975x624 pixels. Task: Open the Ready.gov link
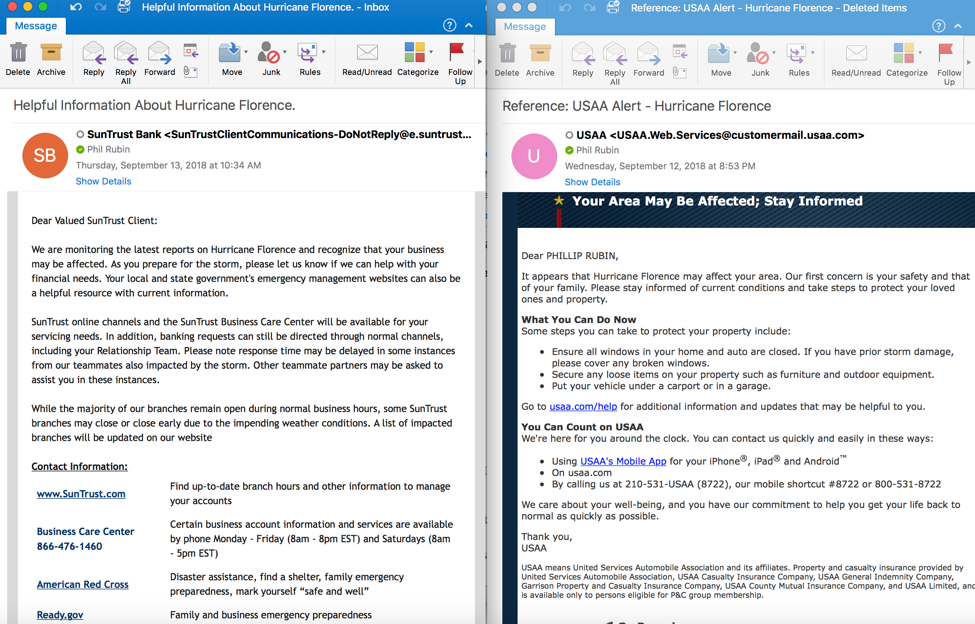click(60, 615)
